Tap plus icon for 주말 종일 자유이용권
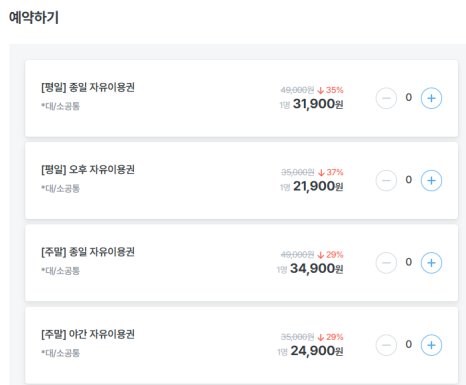Image resolution: width=466 pixels, height=385 pixels. click(431, 263)
